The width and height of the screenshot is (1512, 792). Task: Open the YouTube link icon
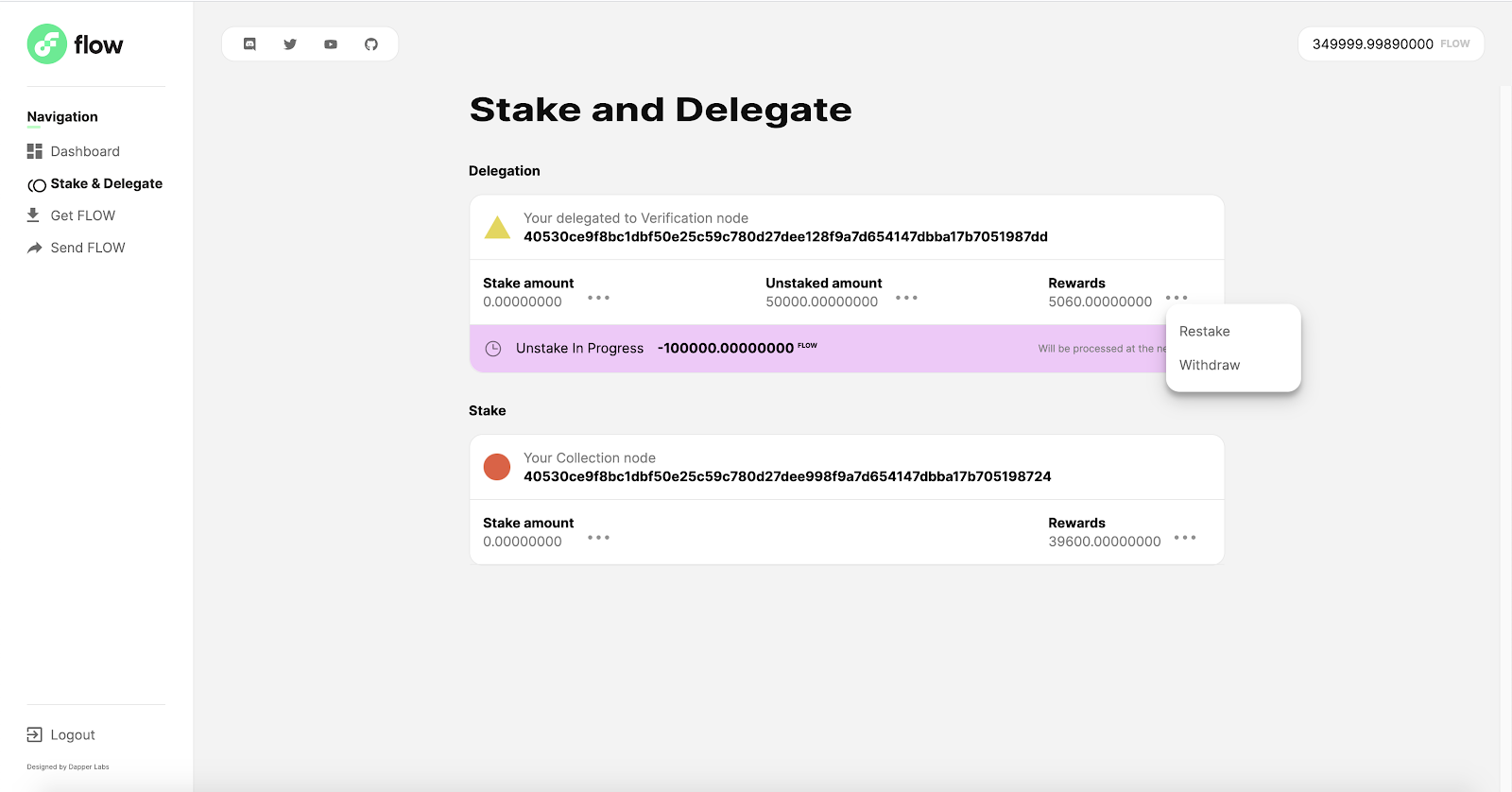point(331,44)
